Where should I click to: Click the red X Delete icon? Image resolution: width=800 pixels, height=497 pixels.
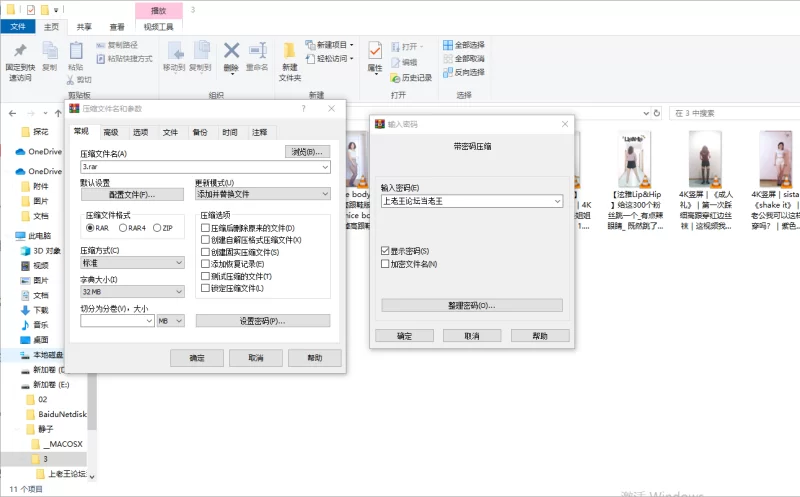(x=231, y=51)
